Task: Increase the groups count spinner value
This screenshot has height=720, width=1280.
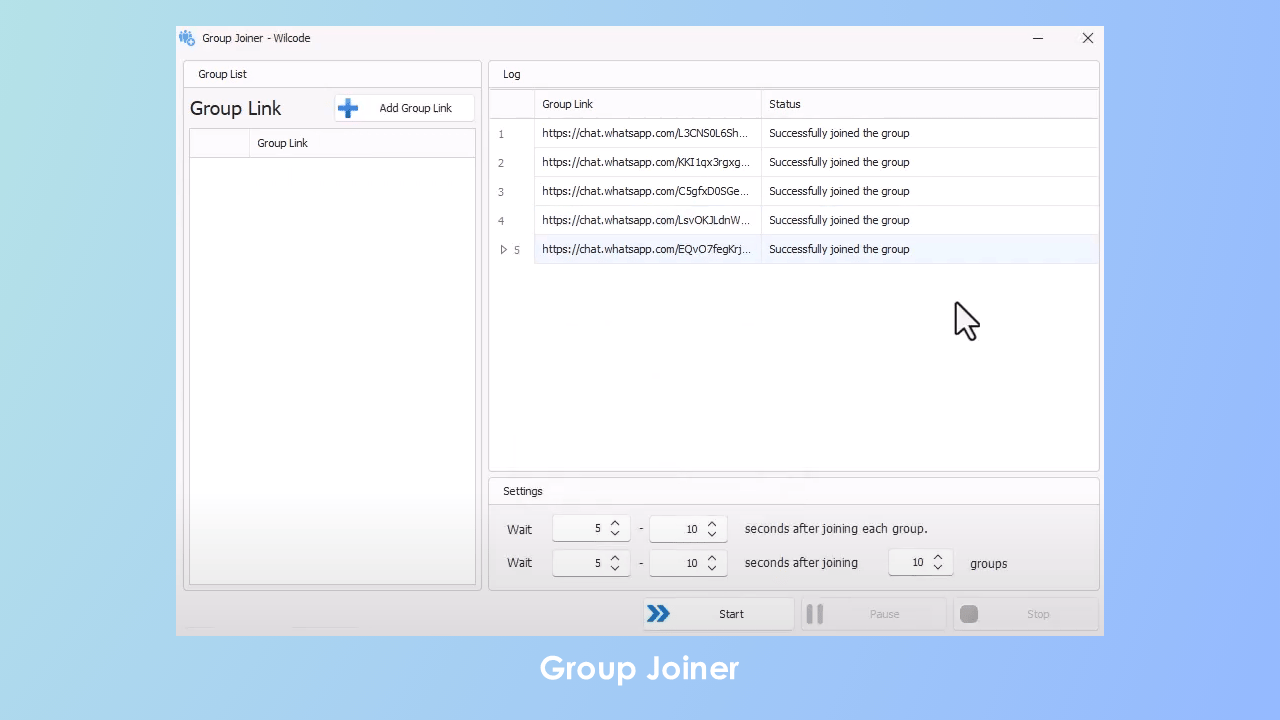Action: click(938, 557)
